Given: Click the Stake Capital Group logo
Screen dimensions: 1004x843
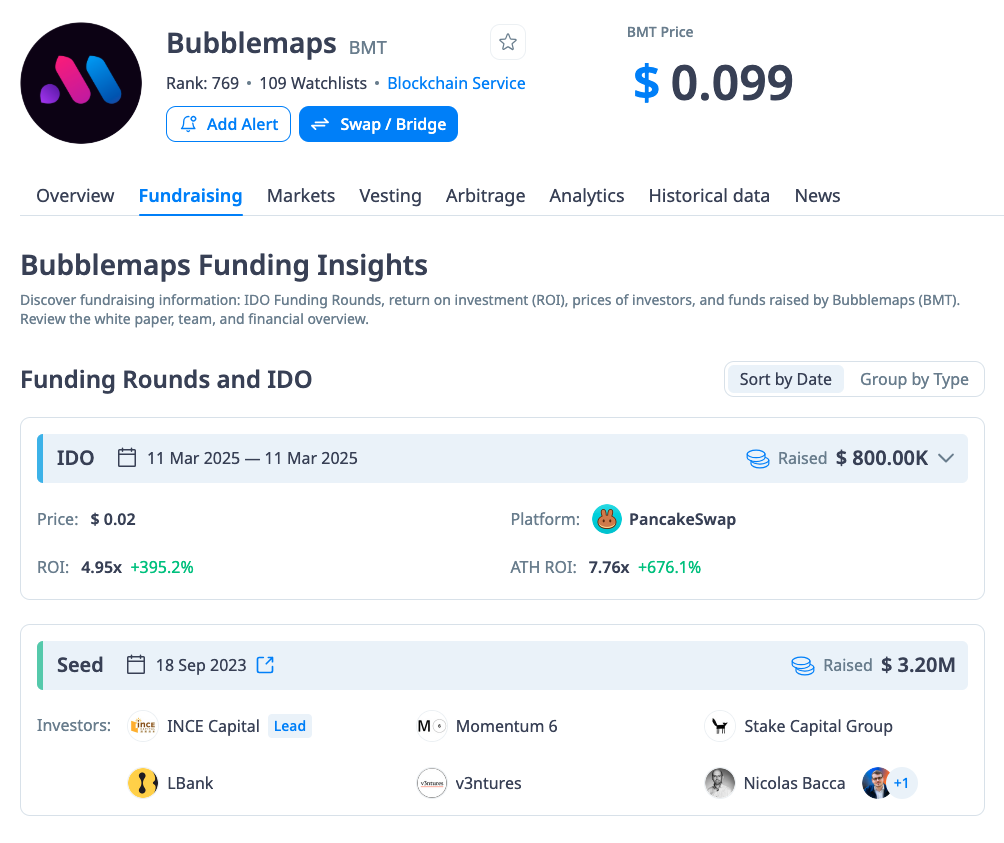Looking at the screenshot, I should point(719,726).
